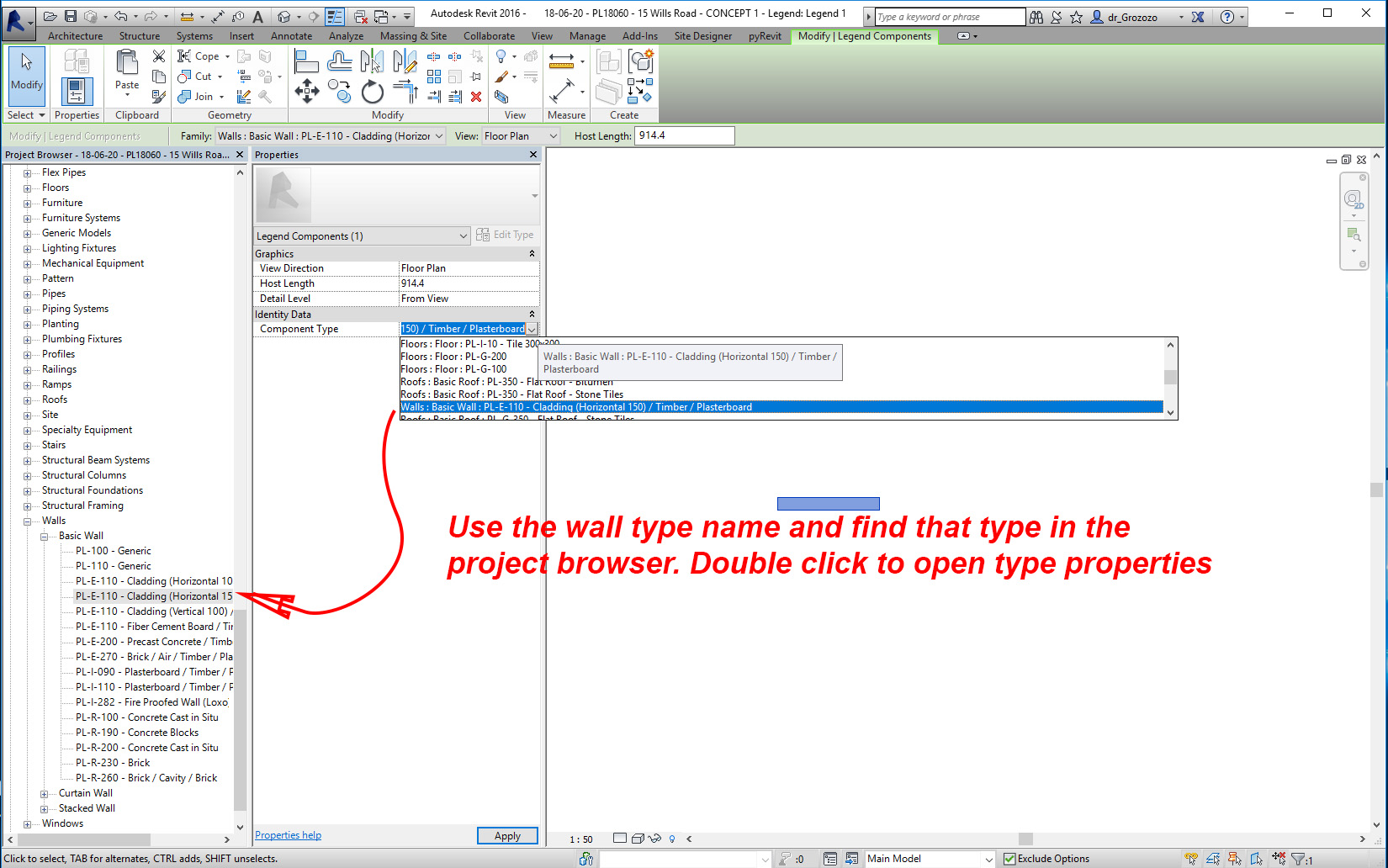This screenshot has height=868, width=1388.
Task: Uncheck the Exclude Options checkbox
Action: [x=1009, y=858]
